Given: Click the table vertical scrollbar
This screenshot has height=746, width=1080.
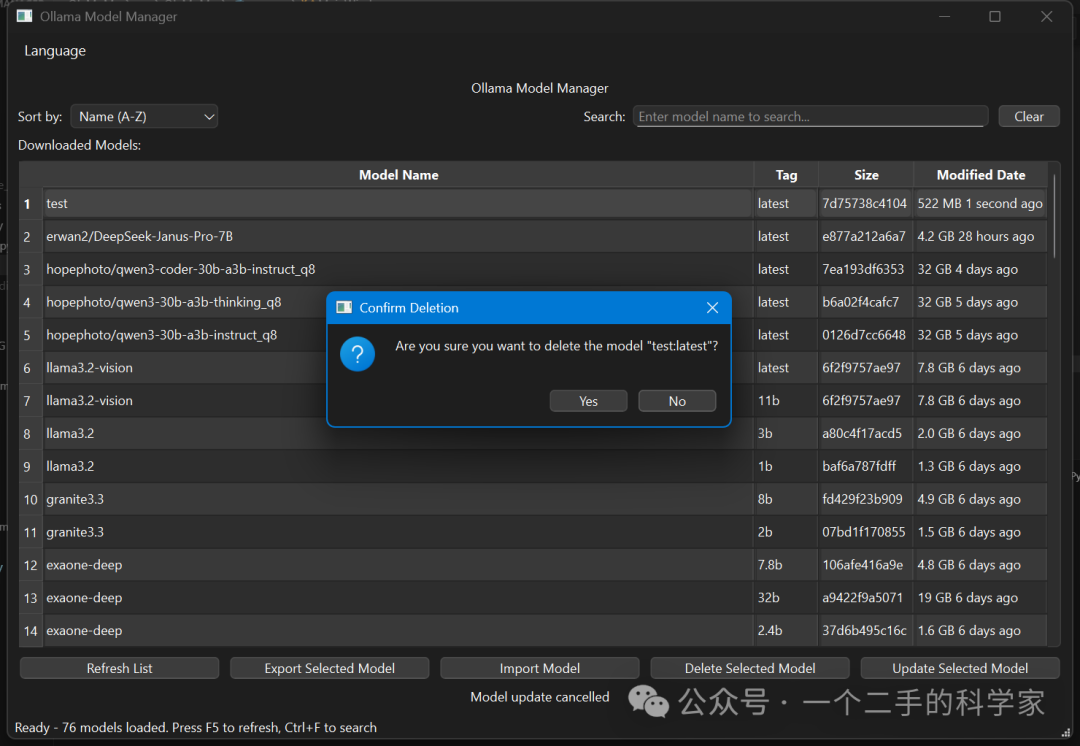Looking at the screenshot, I should [x=1054, y=215].
